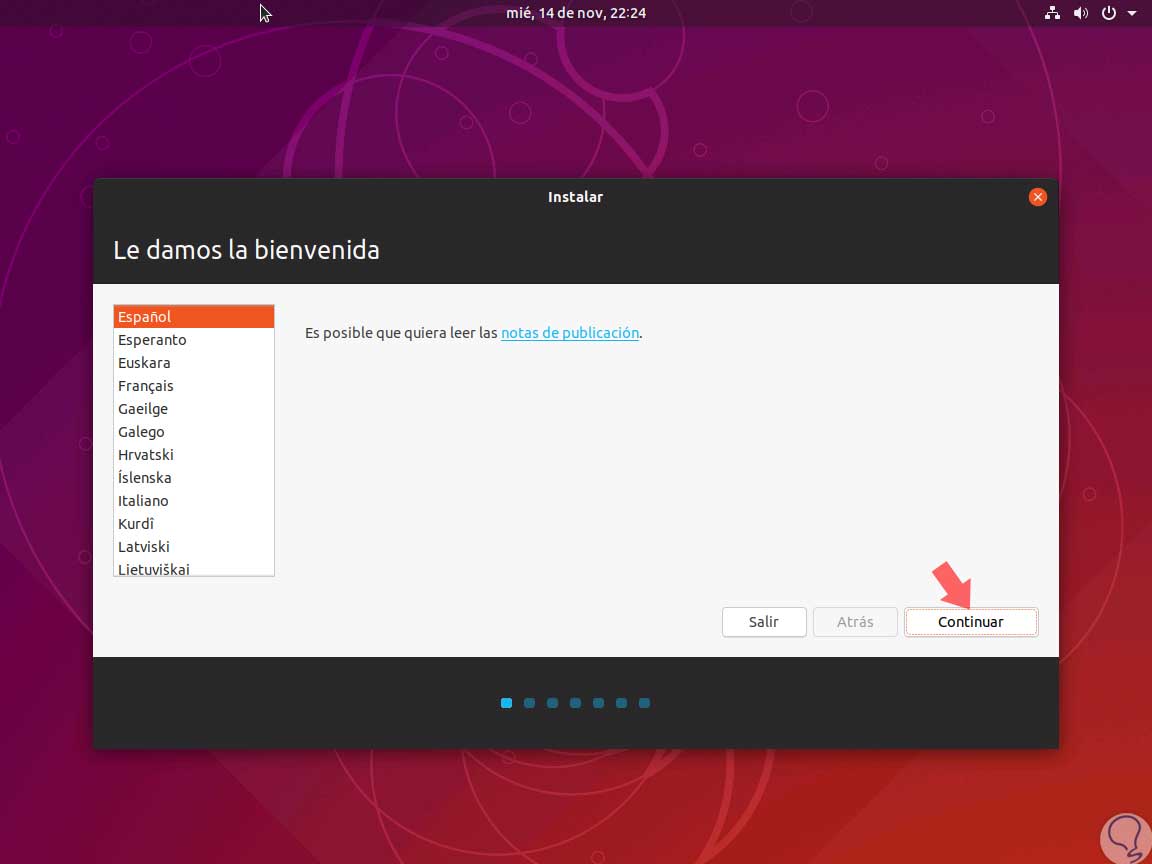Viewport: 1152px width, 864px height.
Task: Click the Salir button
Action: pyautogui.click(x=764, y=622)
